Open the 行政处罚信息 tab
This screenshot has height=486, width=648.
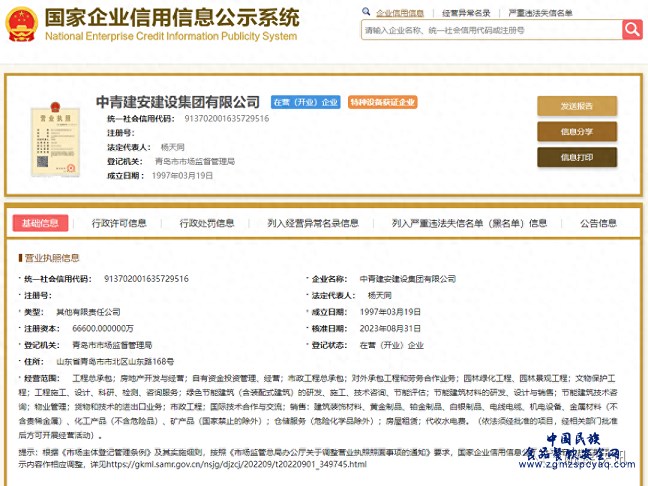(x=207, y=223)
